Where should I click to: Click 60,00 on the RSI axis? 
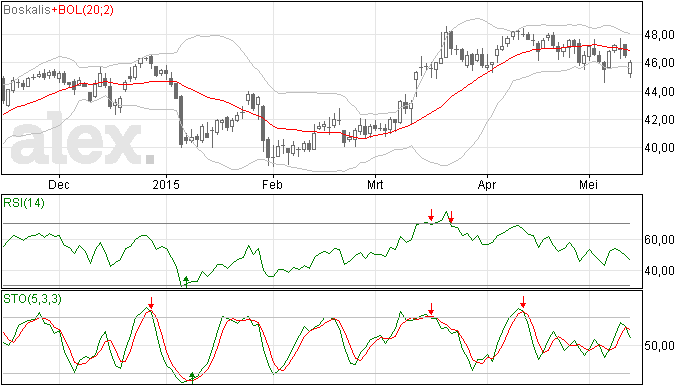coord(659,240)
